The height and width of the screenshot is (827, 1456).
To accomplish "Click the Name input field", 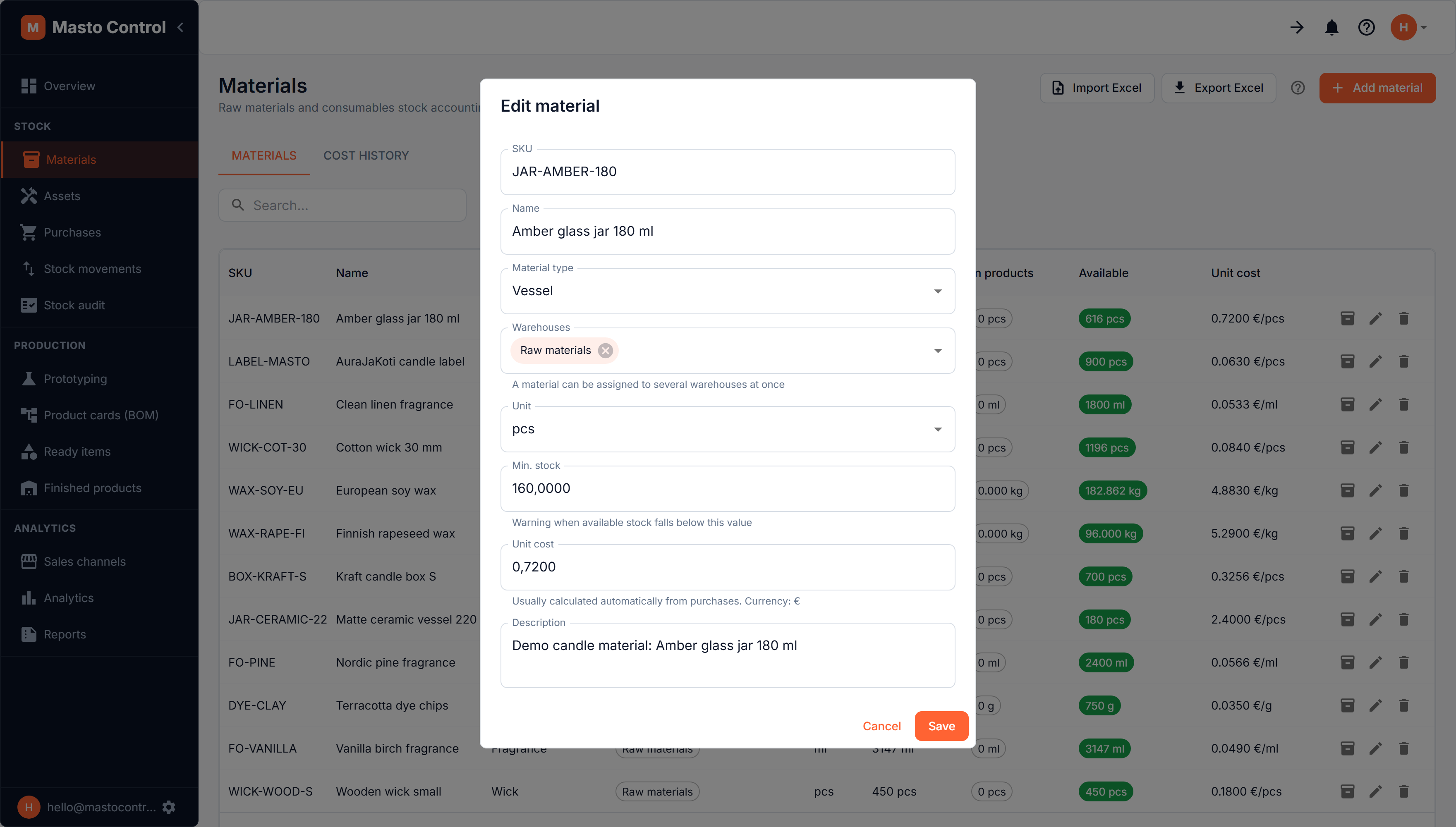I will pos(727,232).
